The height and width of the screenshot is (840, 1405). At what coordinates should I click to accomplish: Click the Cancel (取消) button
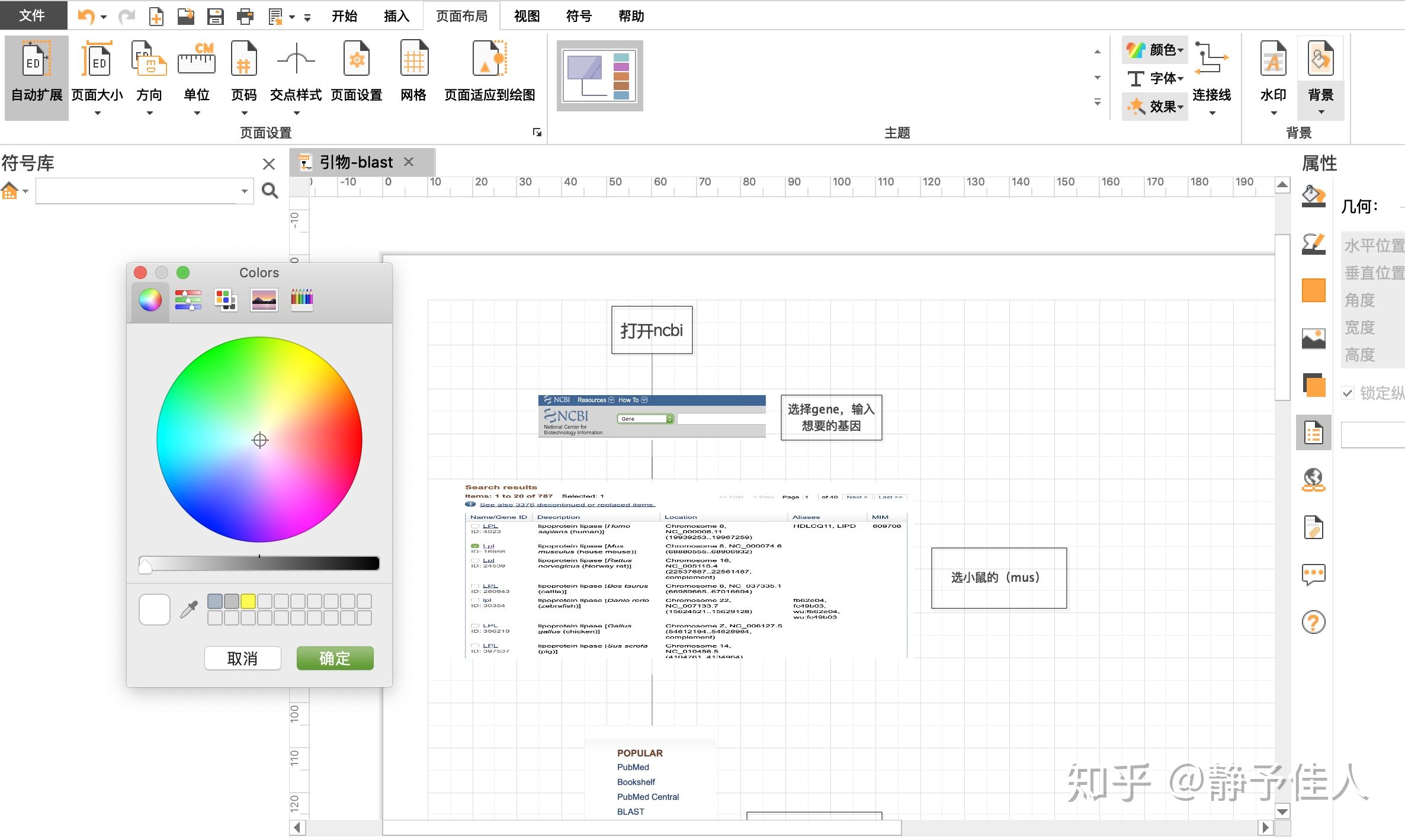(242, 658)
